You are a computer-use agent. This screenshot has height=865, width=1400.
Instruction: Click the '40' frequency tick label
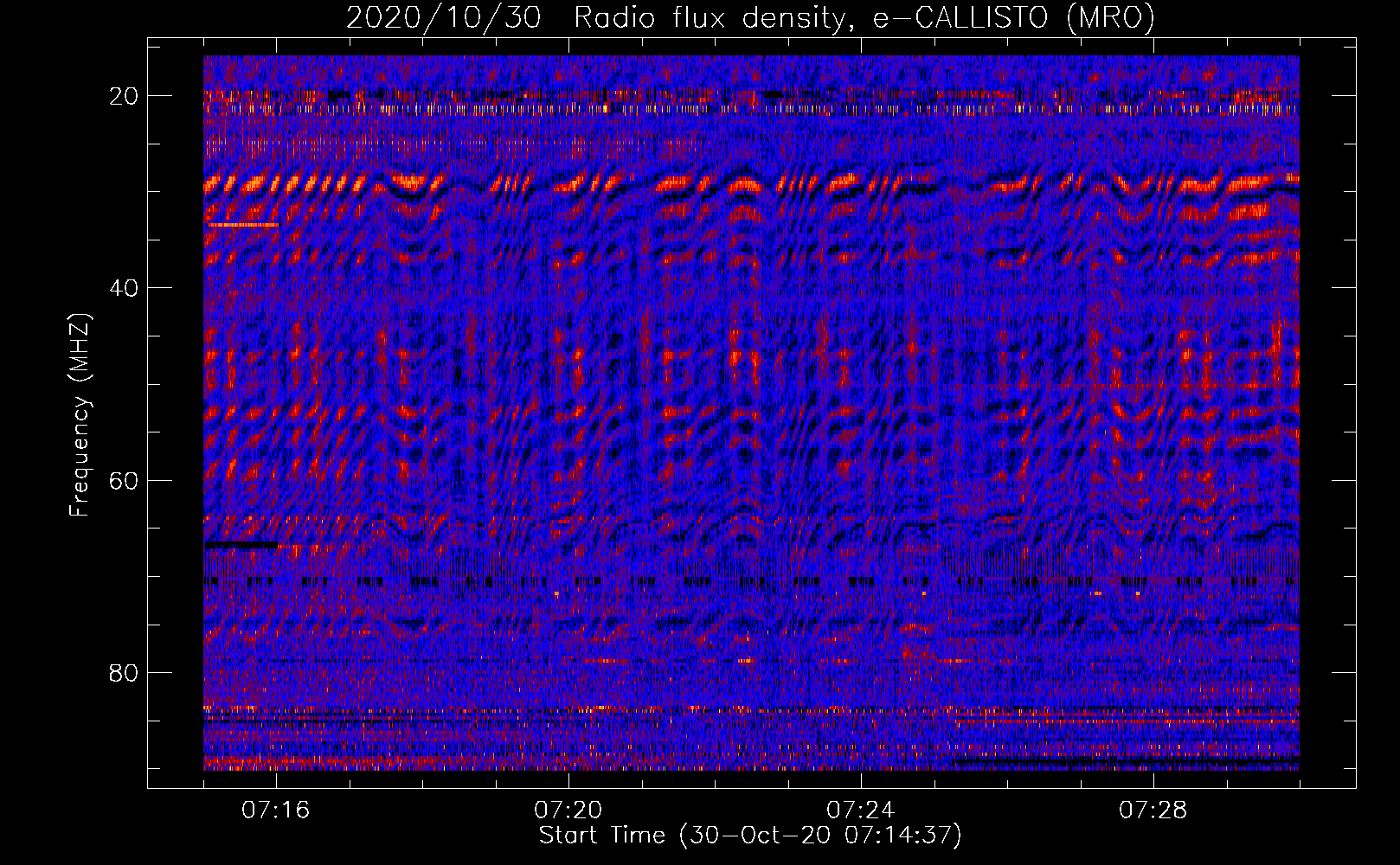click(124, 288)
